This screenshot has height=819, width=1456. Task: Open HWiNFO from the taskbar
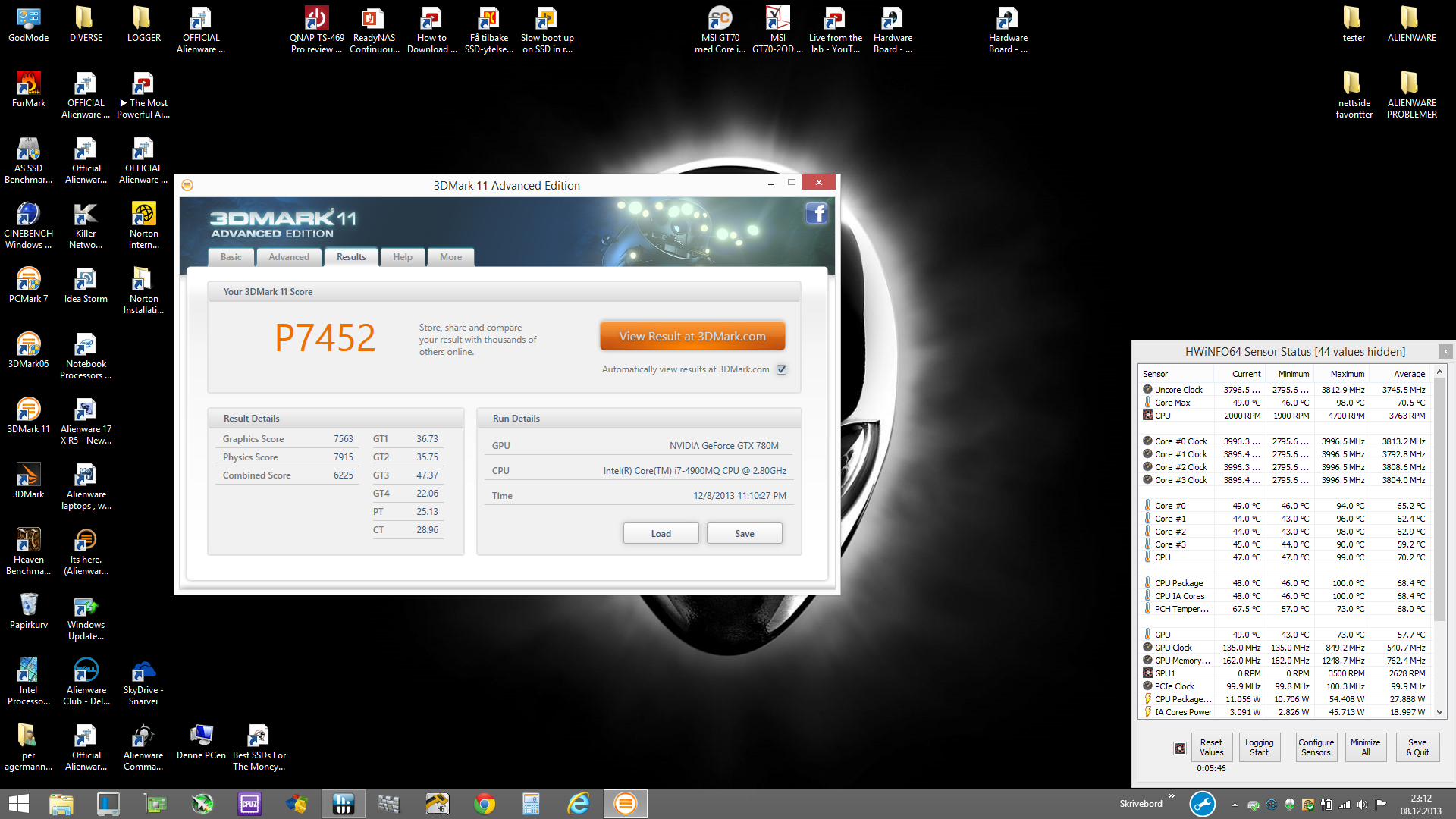[x=344, y=803]
